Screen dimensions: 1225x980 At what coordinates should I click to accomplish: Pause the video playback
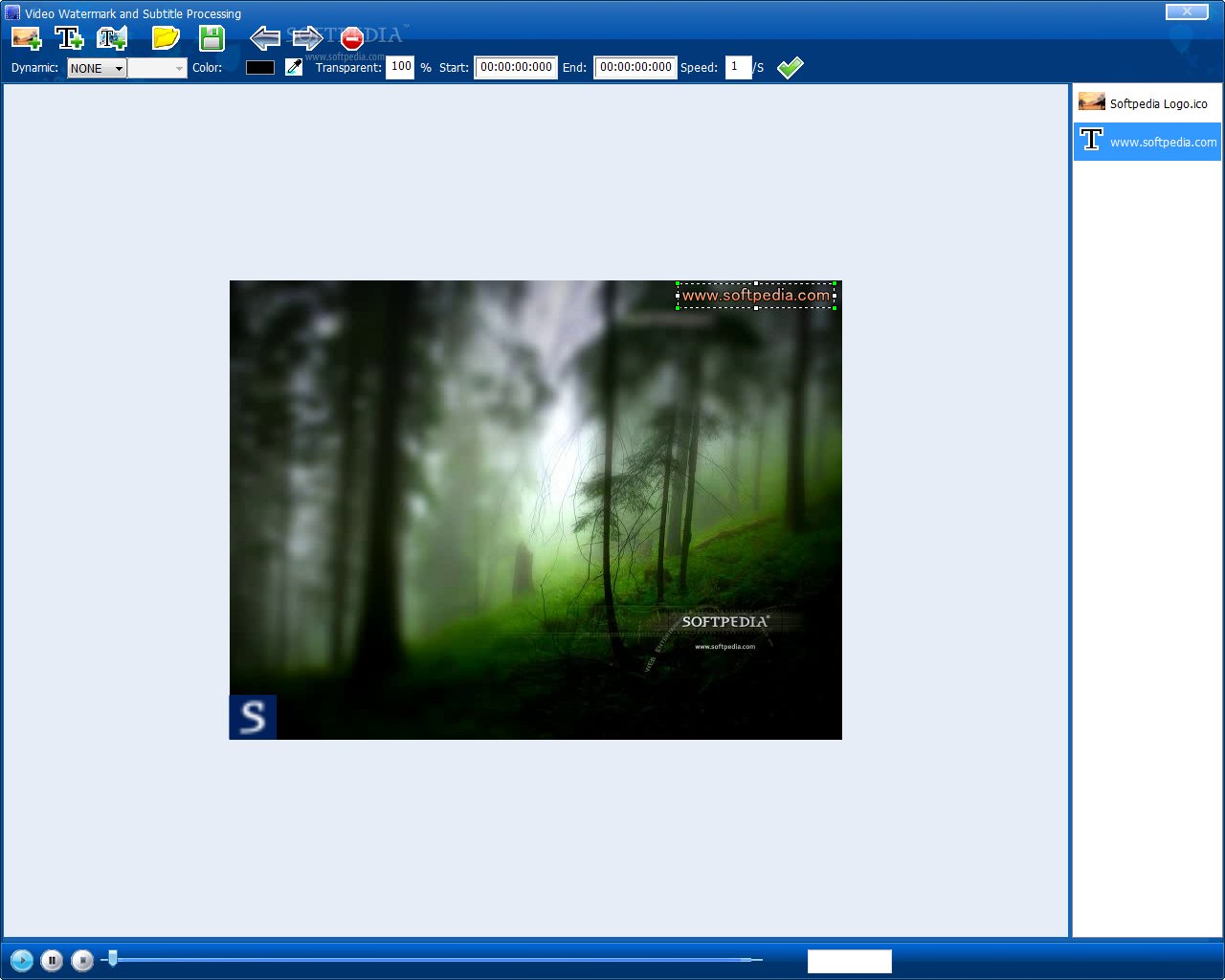(52, 960)
